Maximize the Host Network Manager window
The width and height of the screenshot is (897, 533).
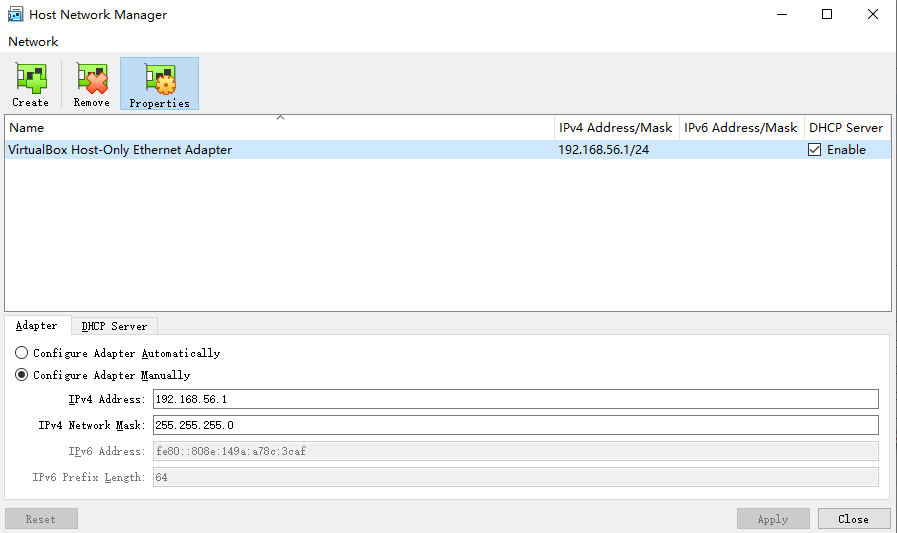coord(827,14)
